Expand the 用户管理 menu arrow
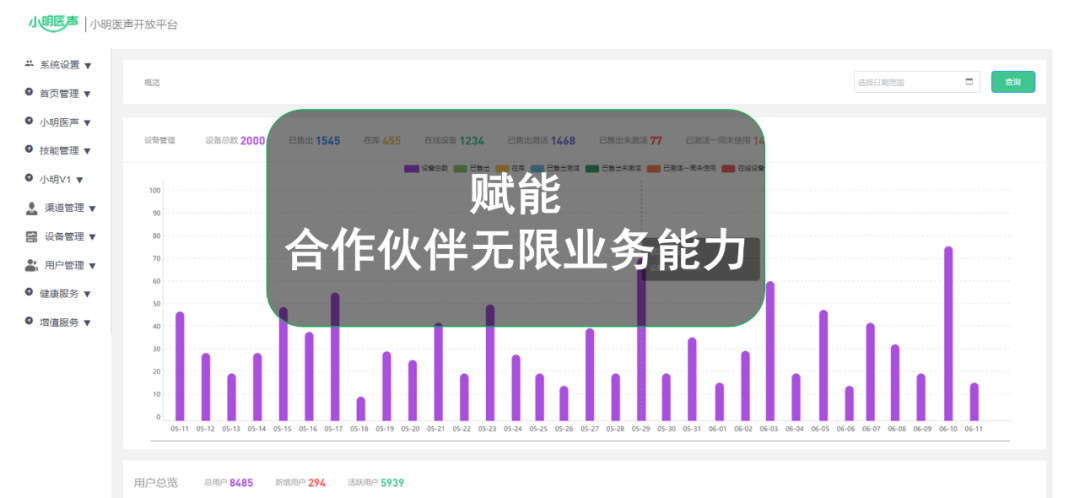 coord(92,267)
